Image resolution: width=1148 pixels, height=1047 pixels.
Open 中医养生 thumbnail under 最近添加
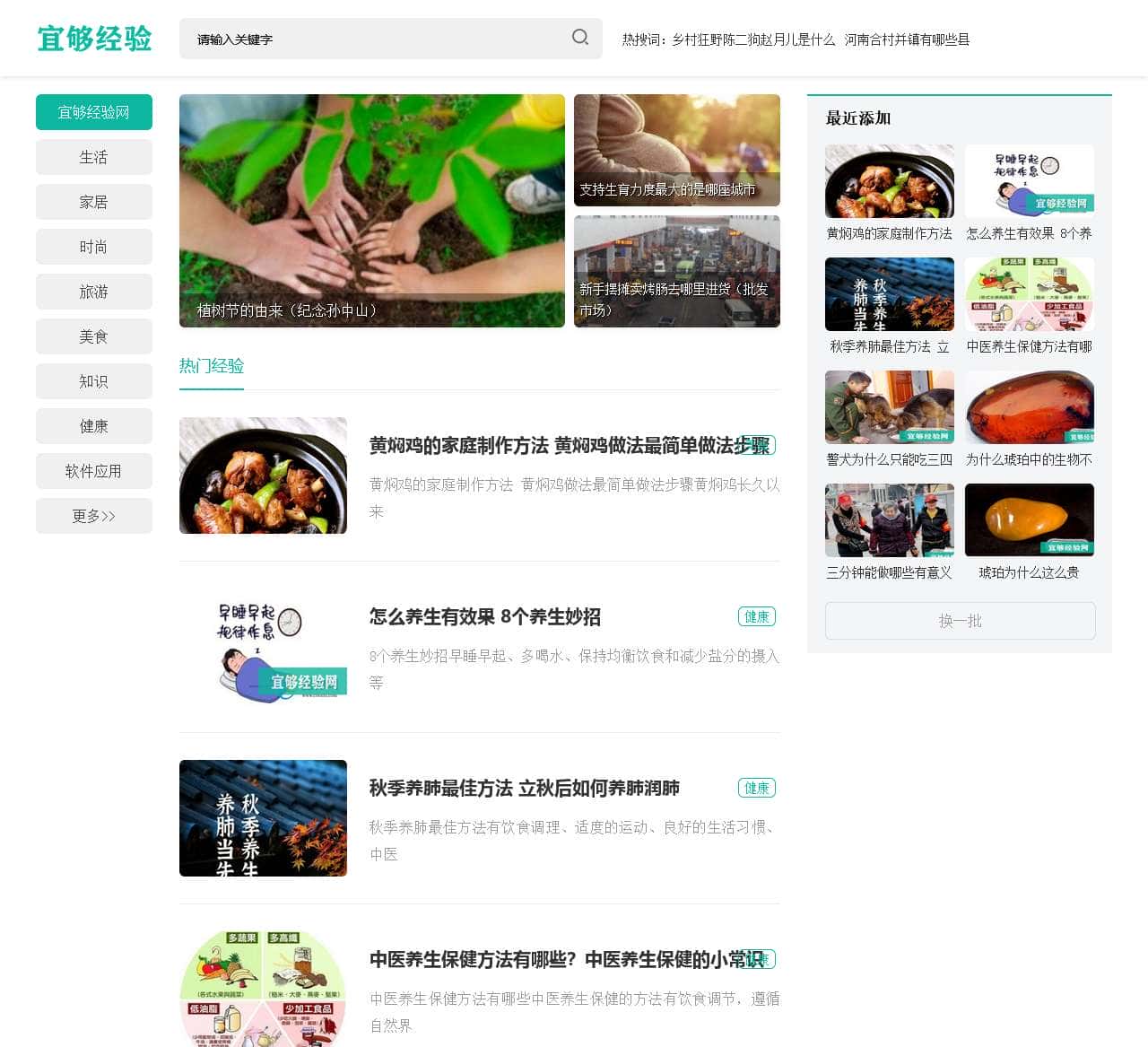(1030, 294)
